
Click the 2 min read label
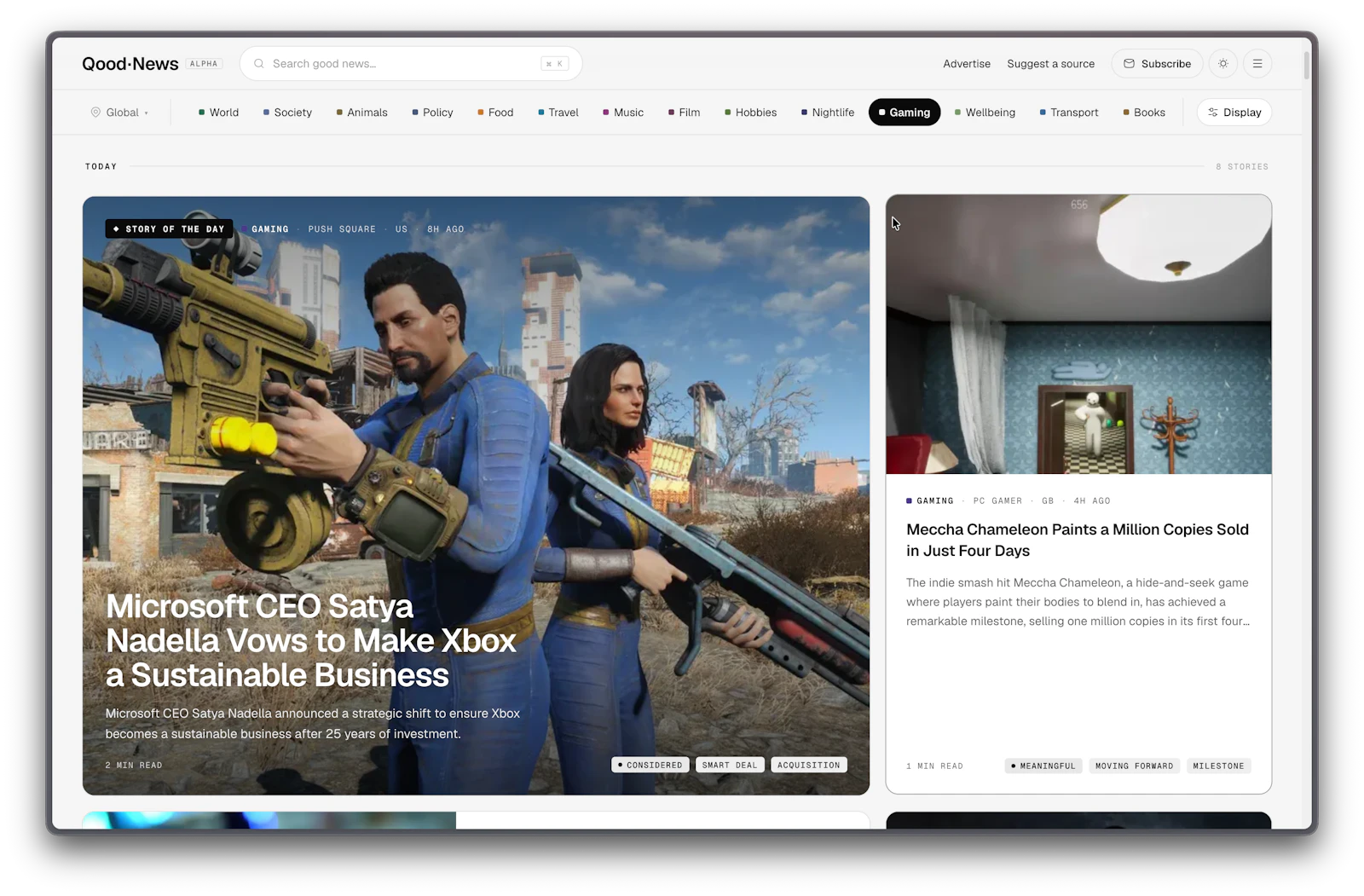click(134, 766)
